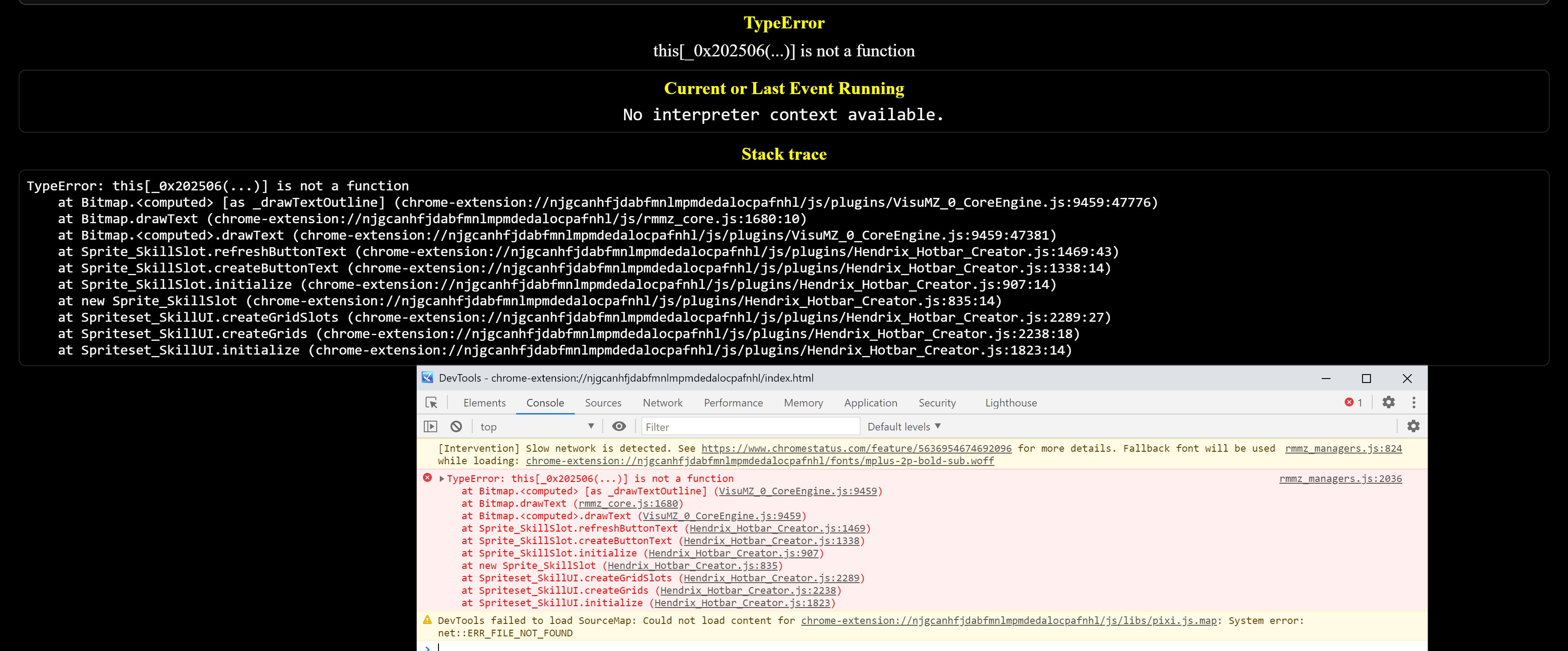The width and height of the screenshot is (1568, 651).
Task: Open DevTools settings gear in tab bar
Action: point(1388,402)
